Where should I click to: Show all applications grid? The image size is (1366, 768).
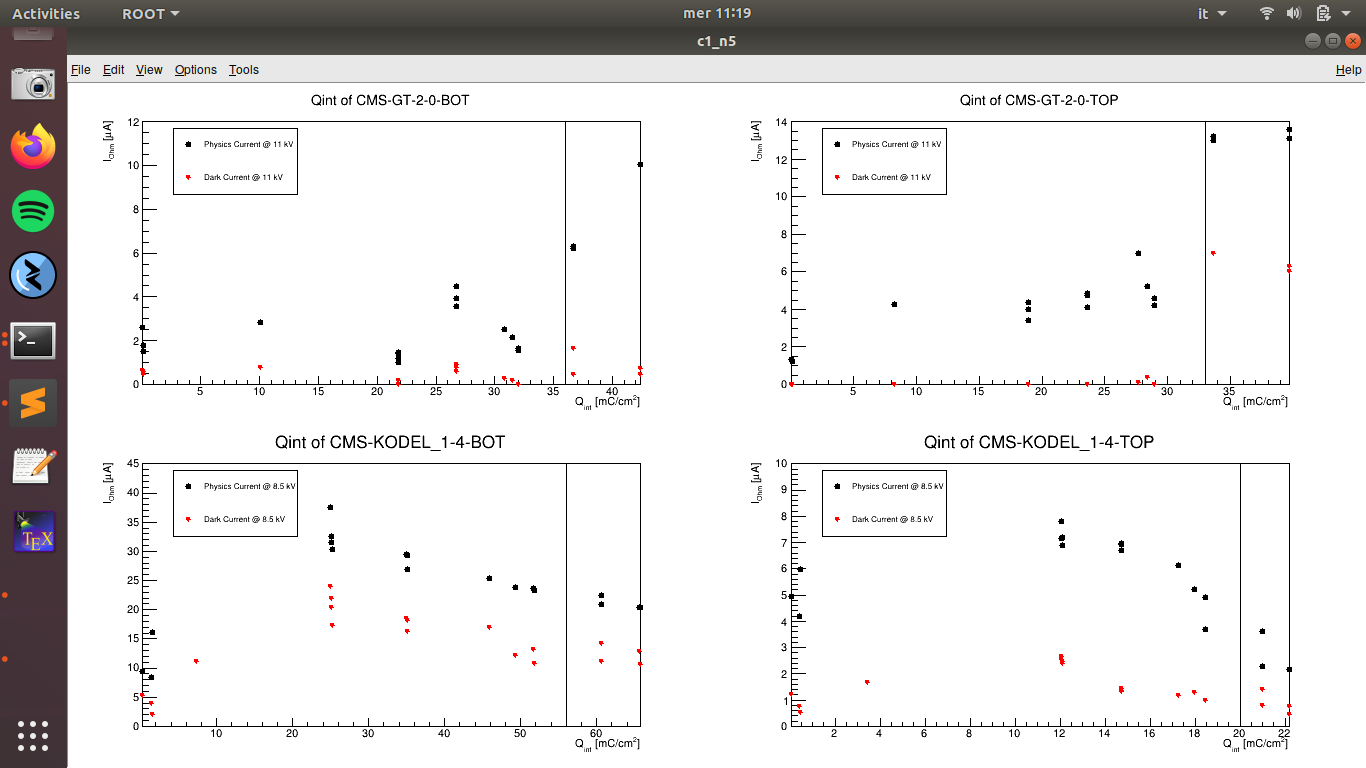pyautogui.click(x=33, y=735)
